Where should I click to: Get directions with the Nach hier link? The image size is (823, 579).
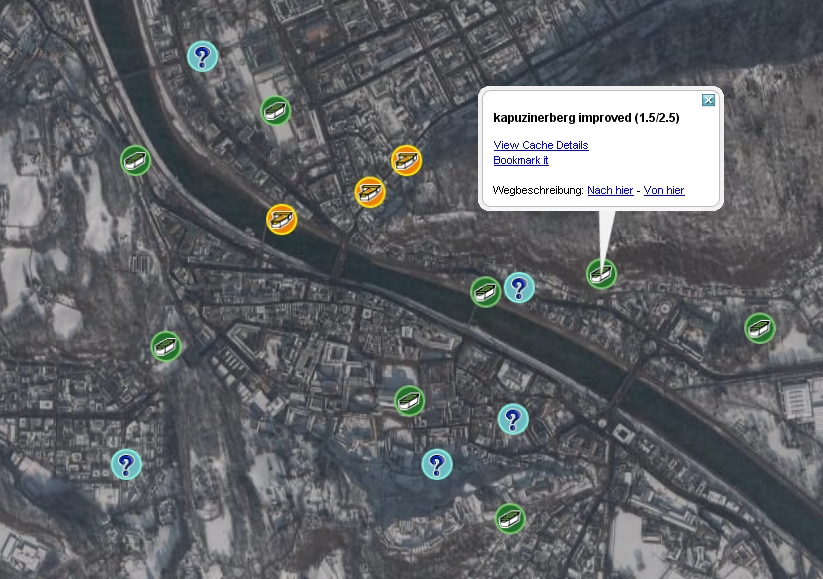coord(609,190)
